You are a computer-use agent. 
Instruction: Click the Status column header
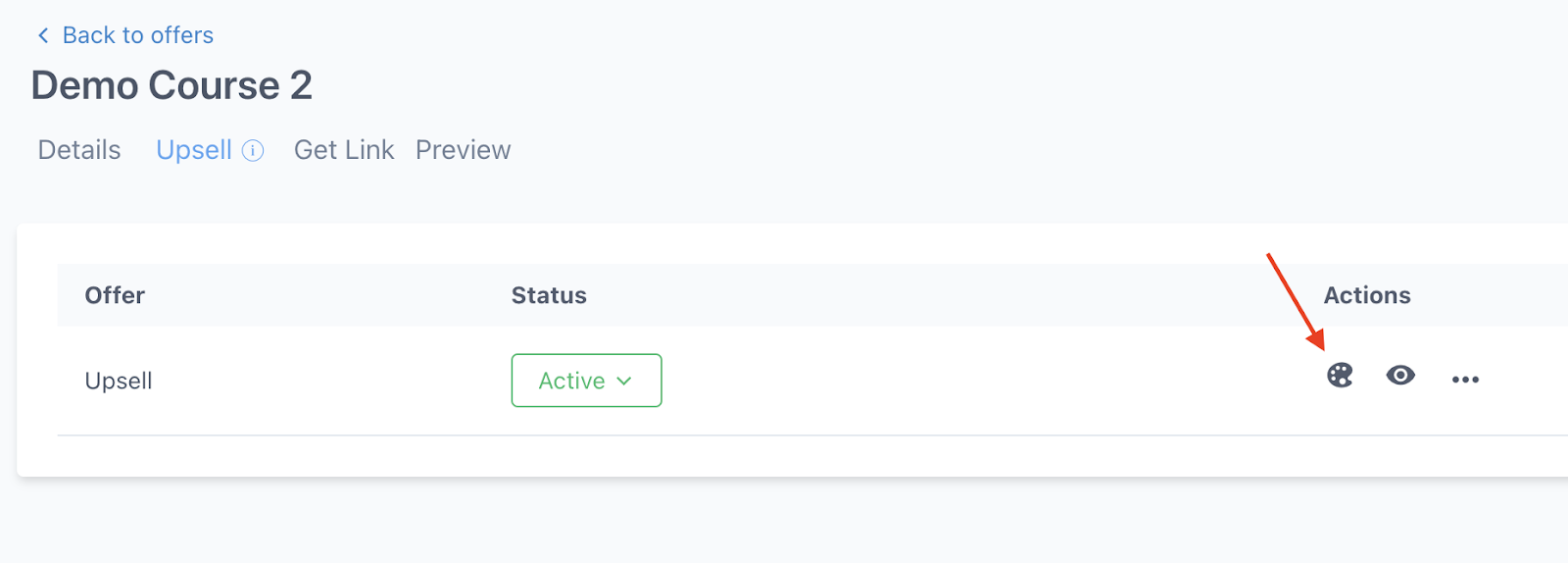[x=549, y=295]
